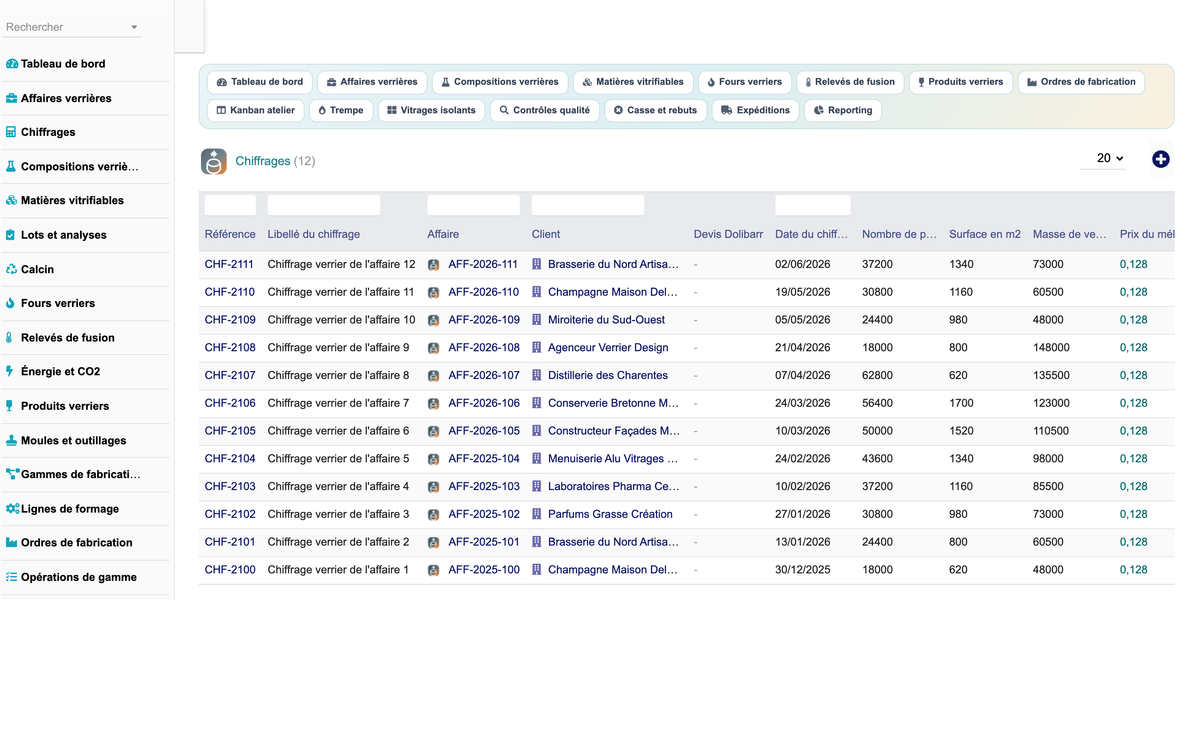Click the Calcin recycle sidebar icon
Image resolution: width=1200 pixels, height=743 pixels.
[12, 269]
